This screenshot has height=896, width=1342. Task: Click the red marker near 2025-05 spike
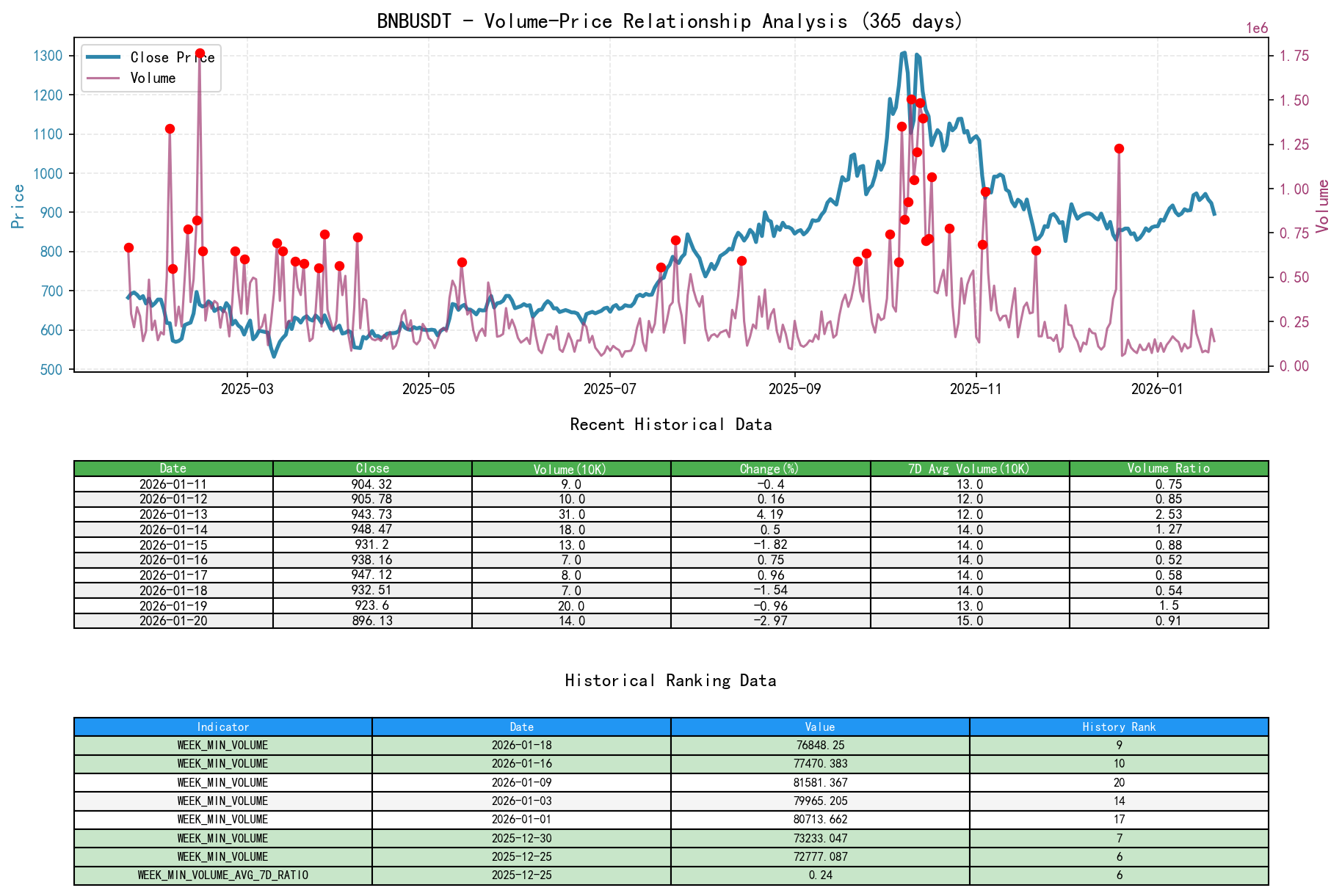click(x=462, y=261)
